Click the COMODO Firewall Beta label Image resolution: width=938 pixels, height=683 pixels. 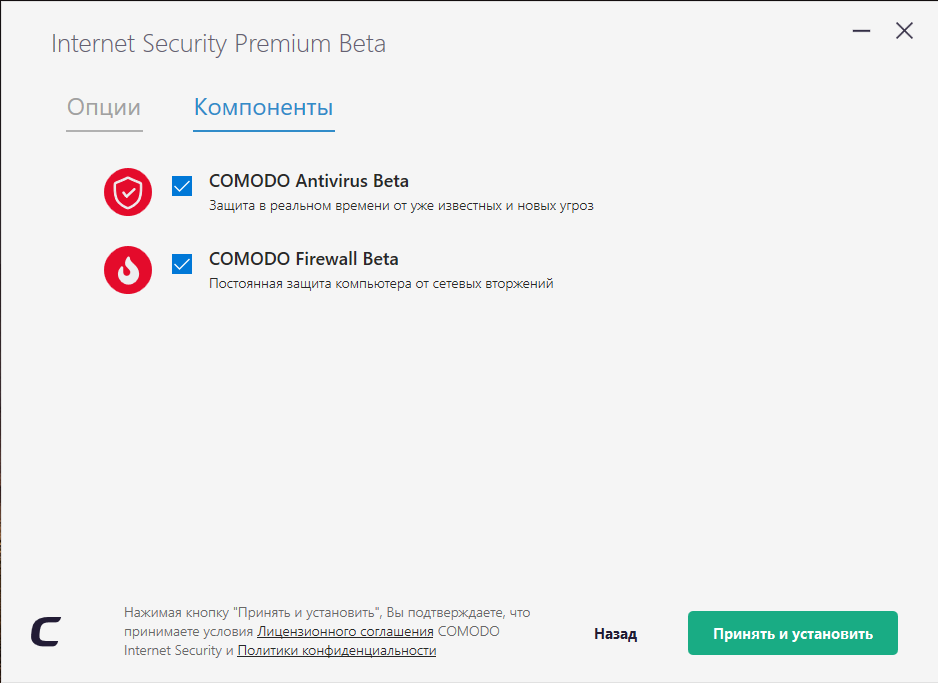pos(303,259)
